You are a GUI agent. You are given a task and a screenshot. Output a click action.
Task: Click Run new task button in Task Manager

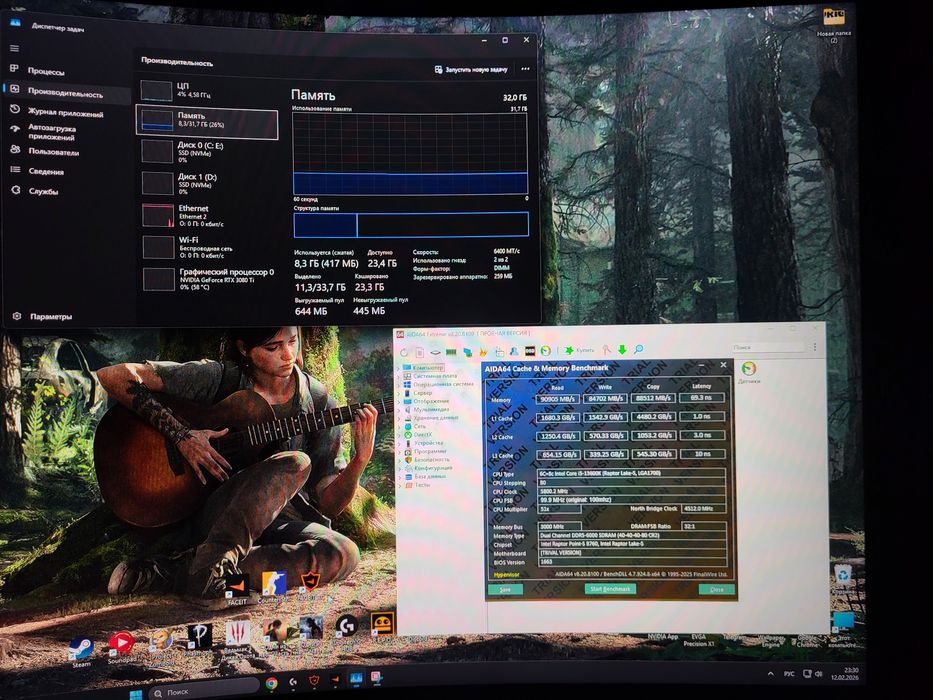471,70
